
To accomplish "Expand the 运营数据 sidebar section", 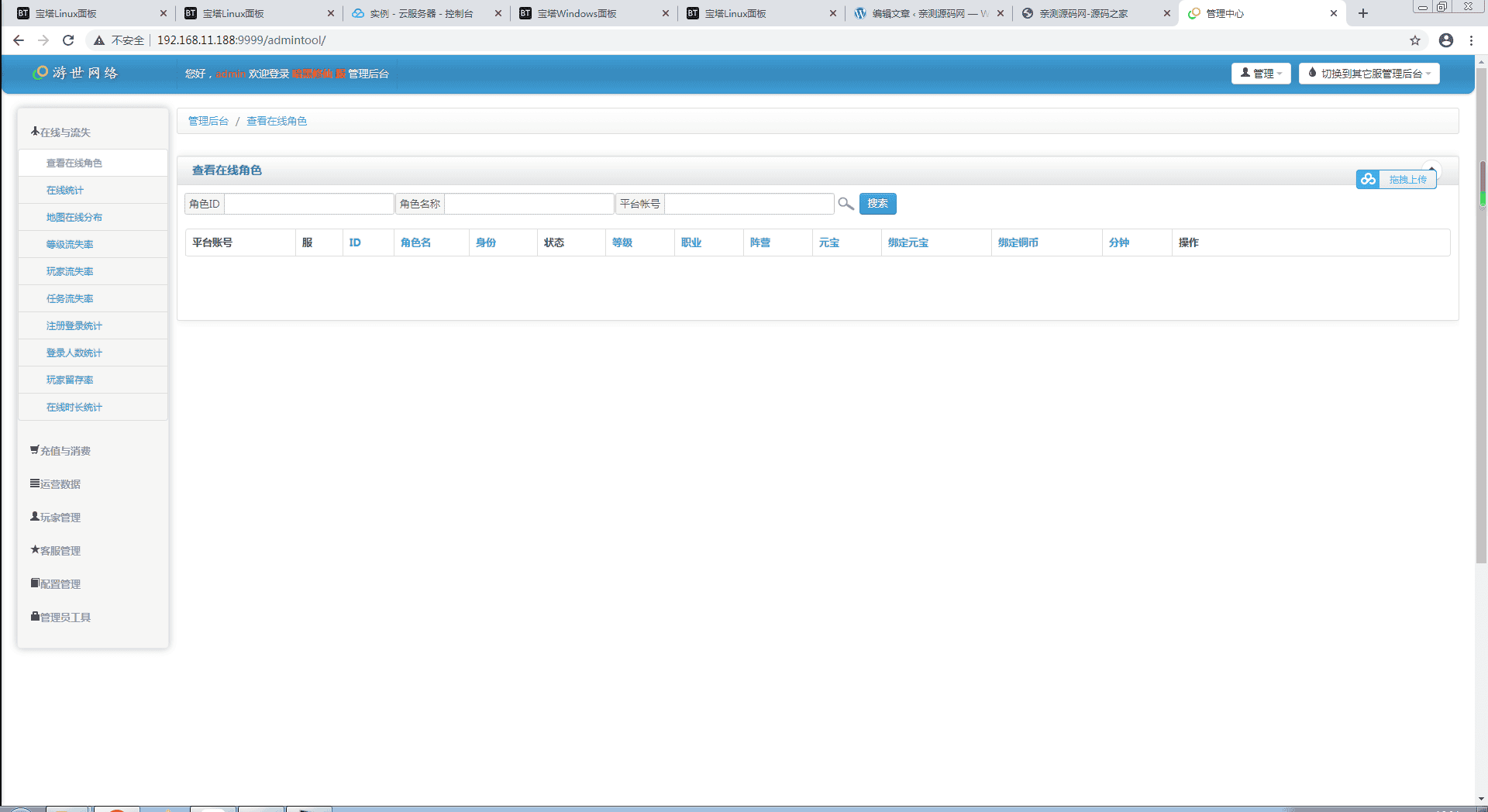I will (x=56, y=484).
